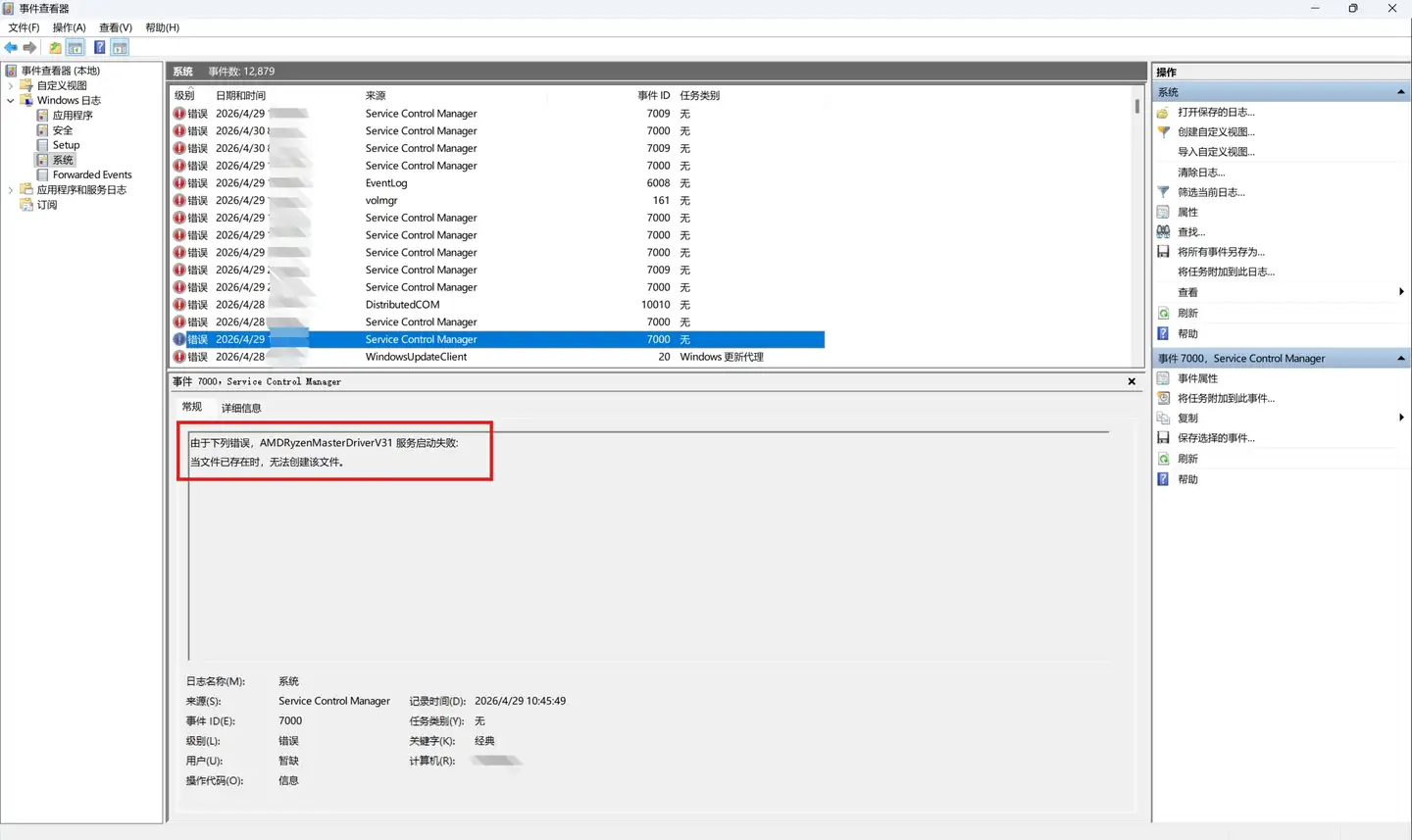The height and width of the screenshot is (840, 1412).
Task: Click the blue Help question-mark toolbar icon
Action: (x=99, y=47)
